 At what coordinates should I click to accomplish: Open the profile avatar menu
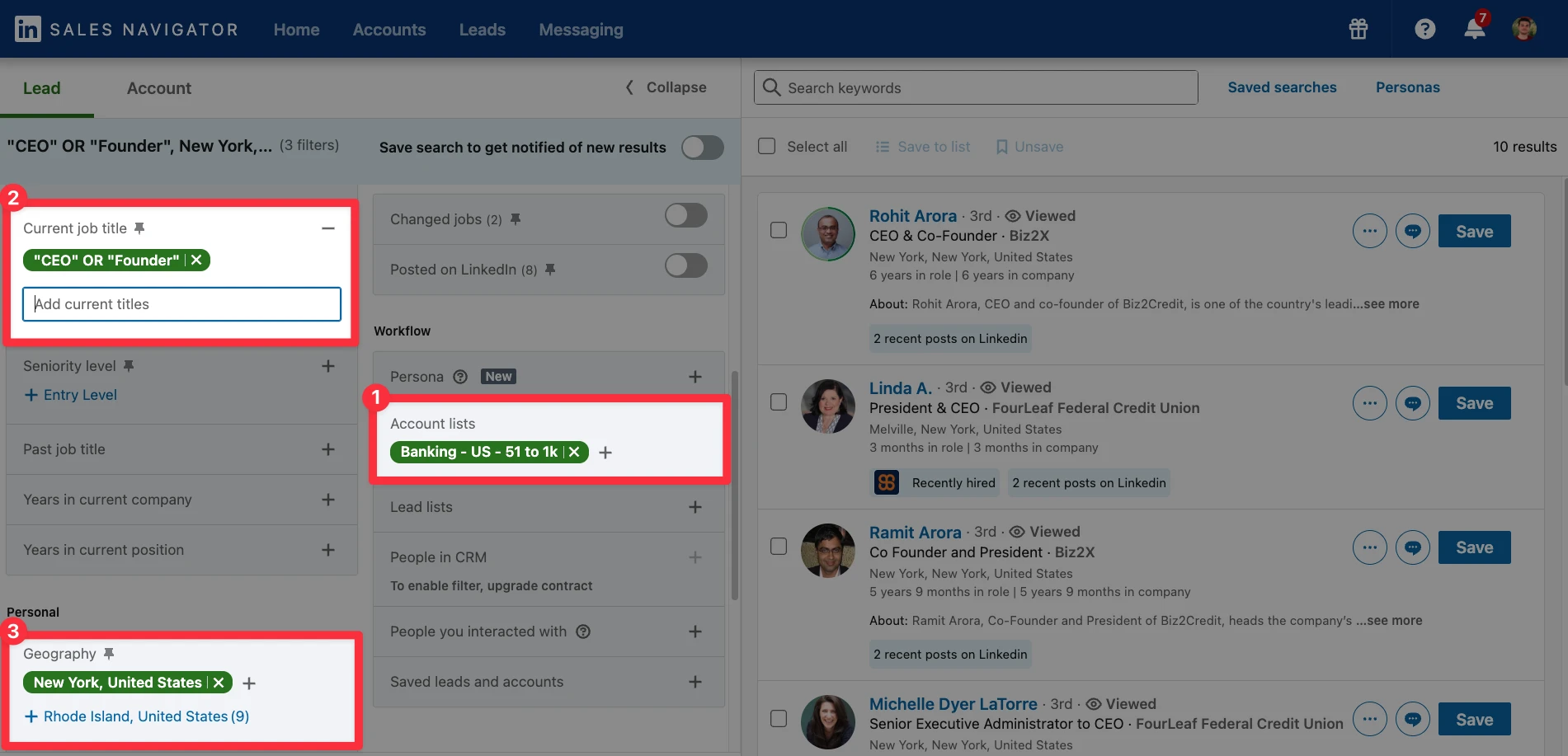[x=1523, y=29]
